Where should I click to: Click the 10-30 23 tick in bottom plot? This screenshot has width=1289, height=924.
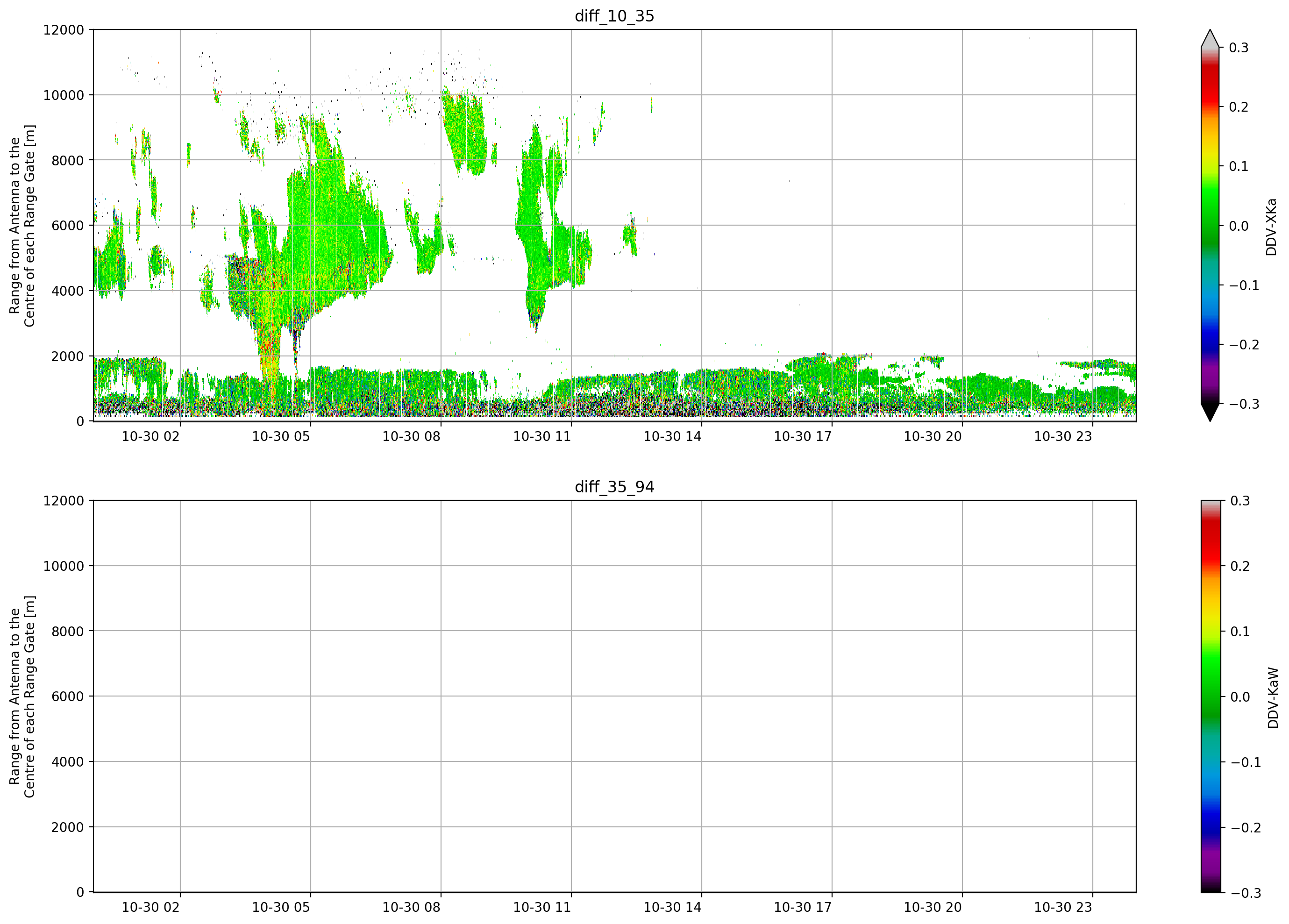[1063, 908]
